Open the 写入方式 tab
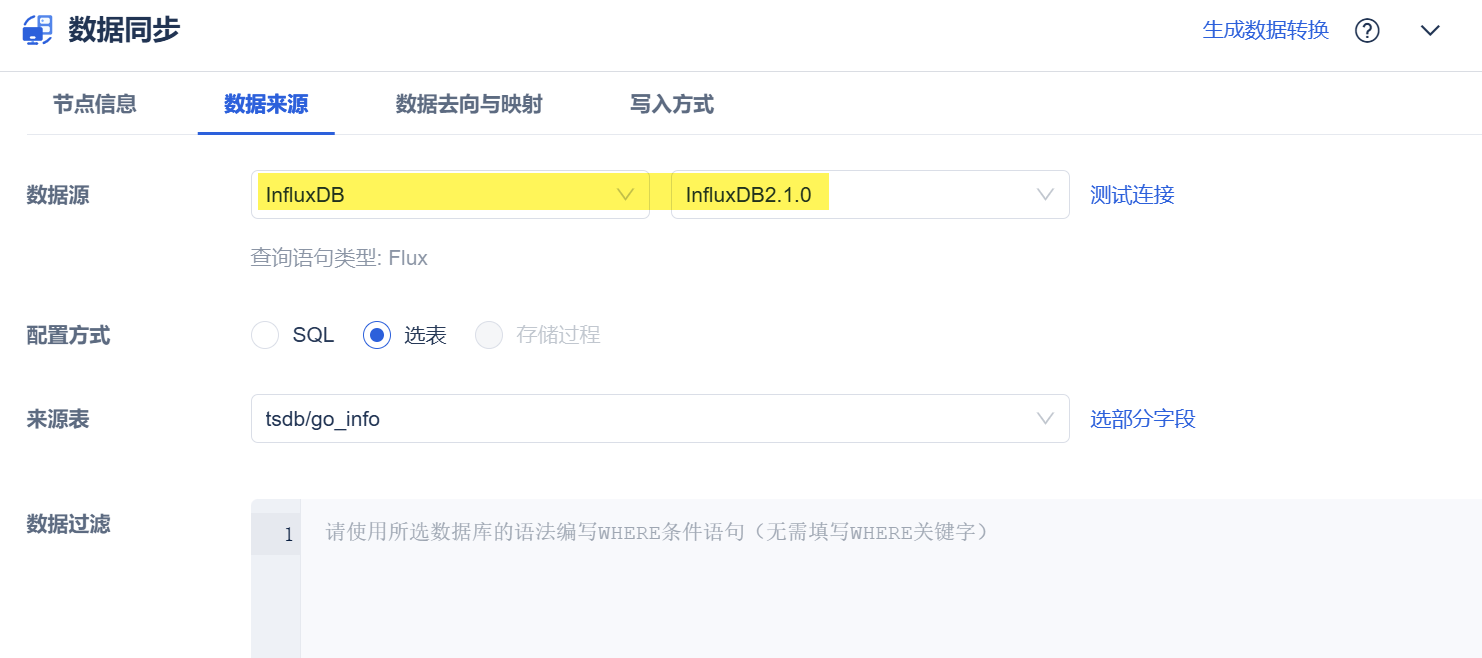1482x658 pixels. click(x=672, y=104)
